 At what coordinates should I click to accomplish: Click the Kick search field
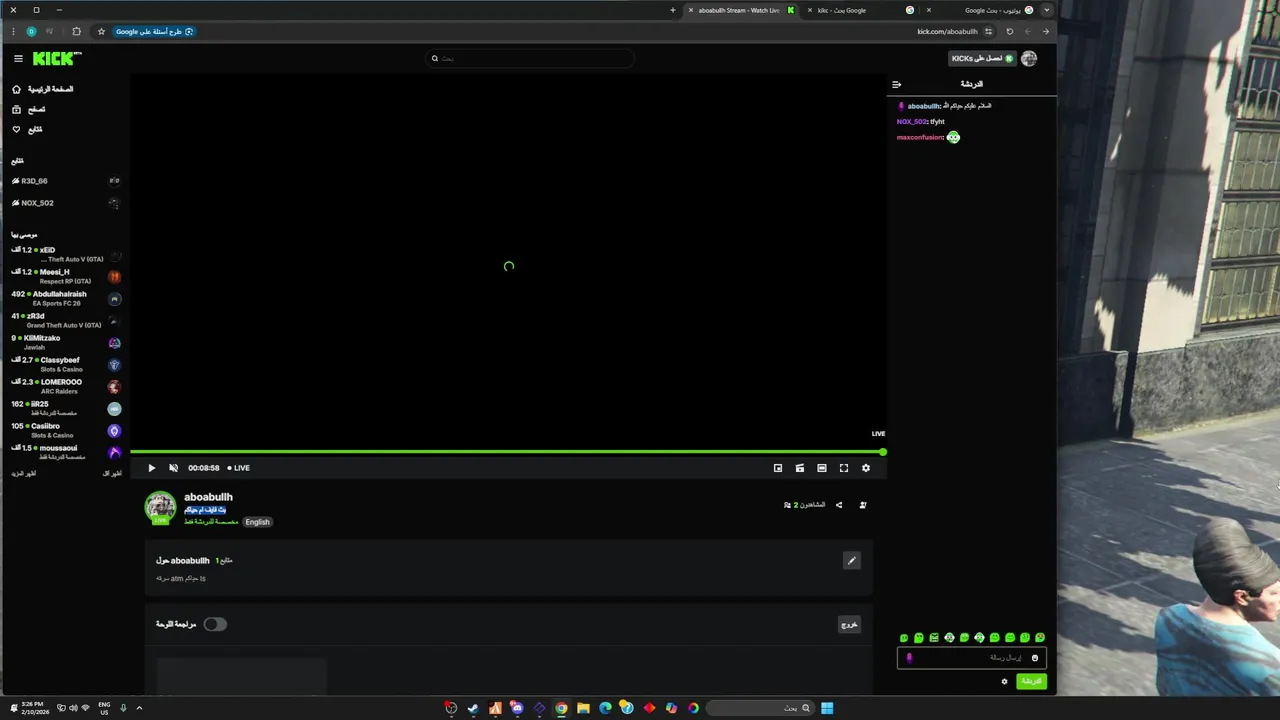530,59
